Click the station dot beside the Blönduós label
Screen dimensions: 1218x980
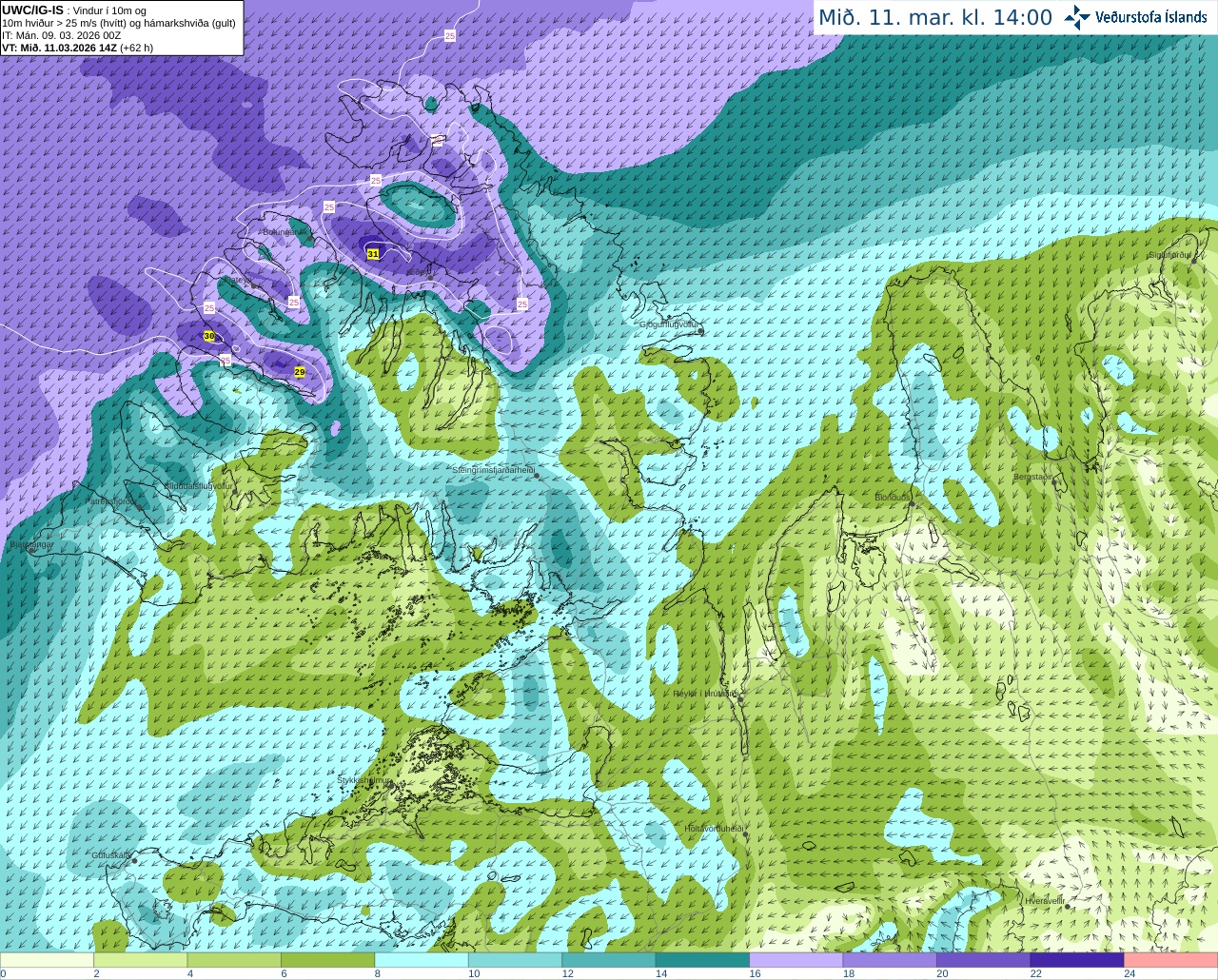(911, 504)
